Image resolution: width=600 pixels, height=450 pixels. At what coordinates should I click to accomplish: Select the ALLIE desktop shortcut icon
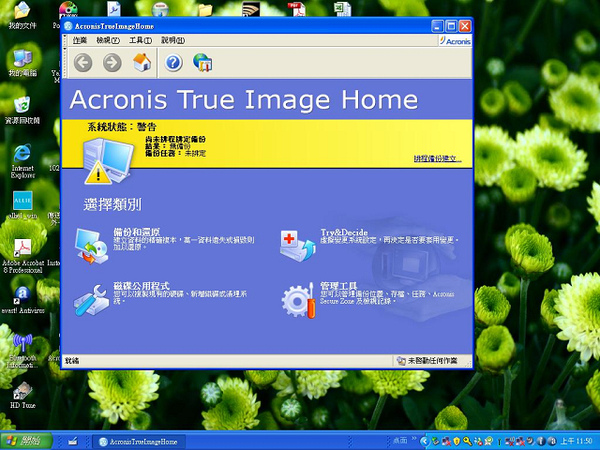pos(22,205)
